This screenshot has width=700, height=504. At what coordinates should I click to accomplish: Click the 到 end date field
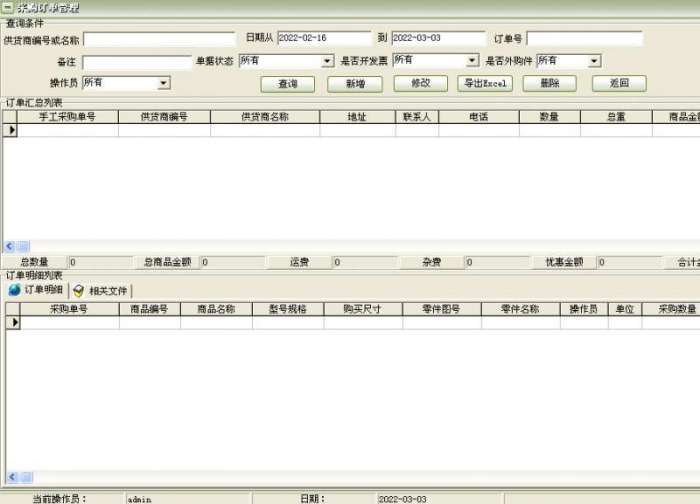click(x=438, y=38)
